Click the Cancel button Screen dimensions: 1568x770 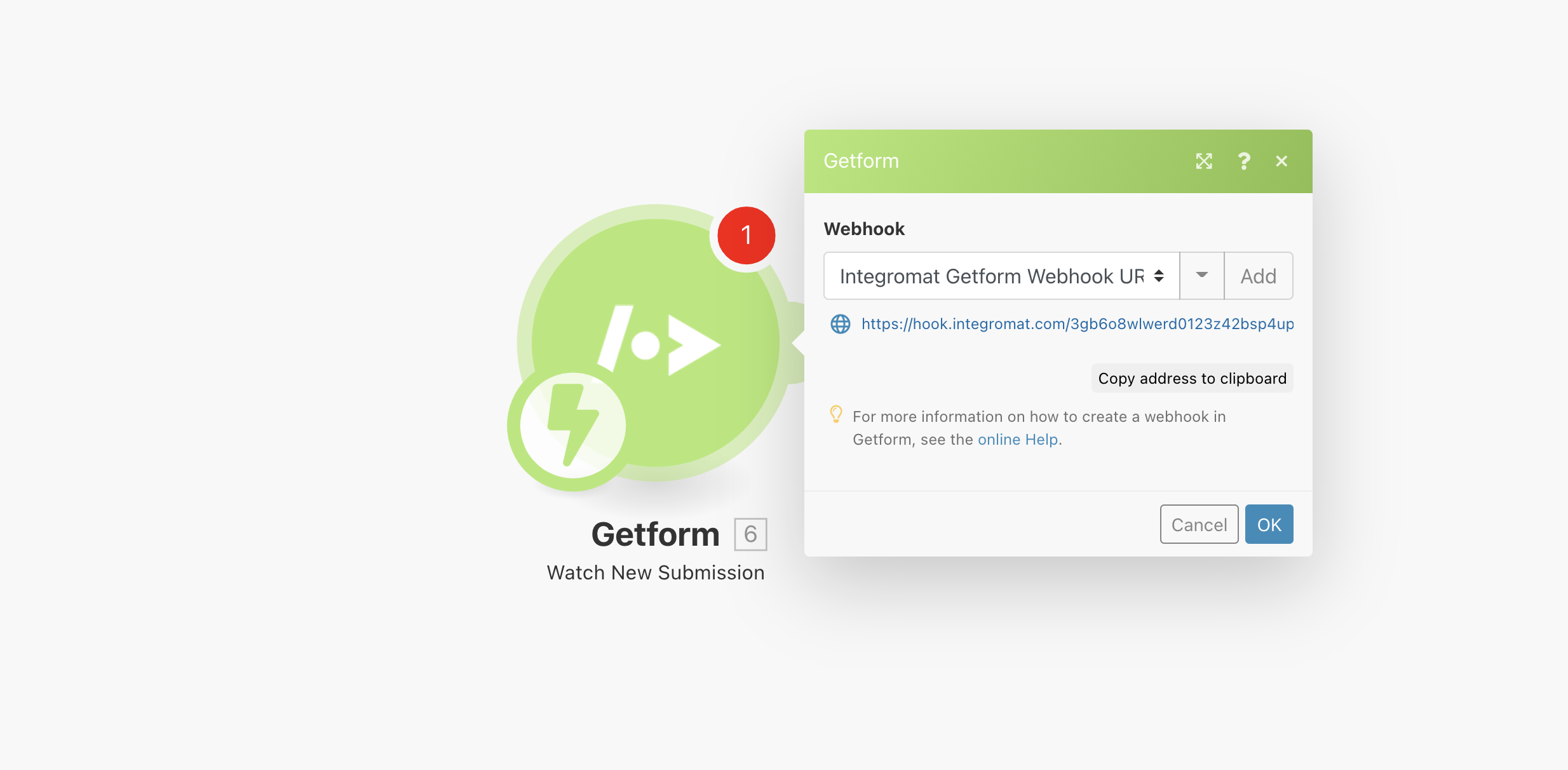click(x=1199, y=524)
